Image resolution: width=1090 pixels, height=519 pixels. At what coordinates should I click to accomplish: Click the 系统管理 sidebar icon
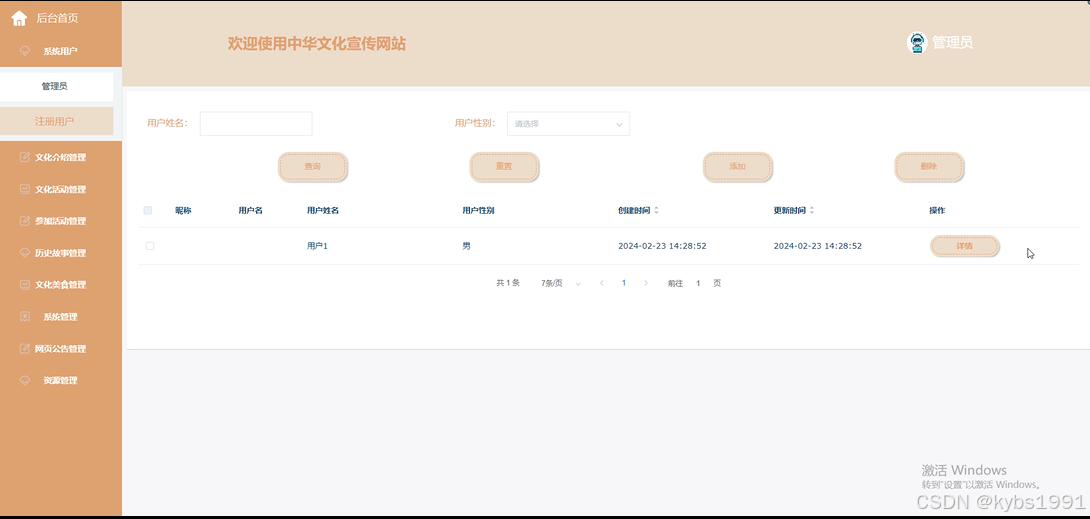tap(25, 316)
